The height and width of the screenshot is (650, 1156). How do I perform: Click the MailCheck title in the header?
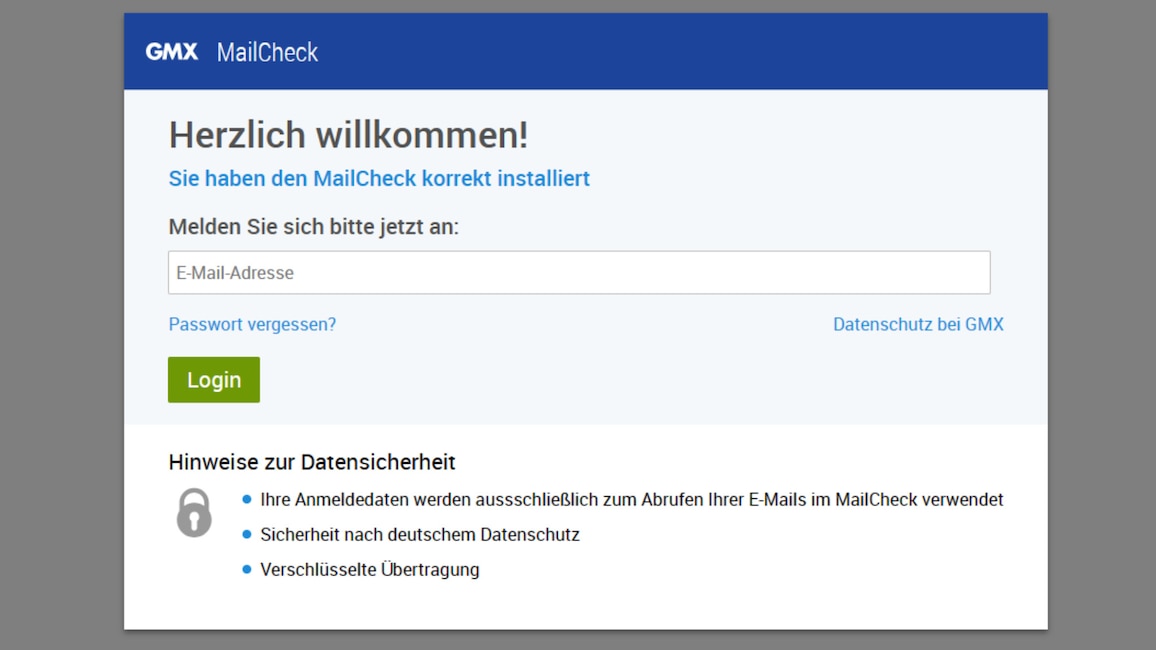pyautogui.click(x=267, y=52)
